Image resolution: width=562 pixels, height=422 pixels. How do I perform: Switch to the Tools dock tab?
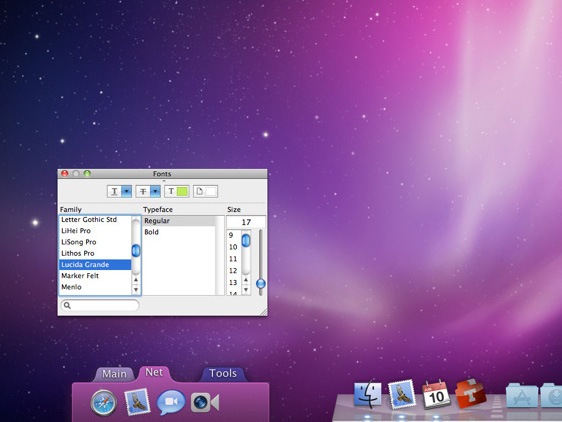click(223, 374)
